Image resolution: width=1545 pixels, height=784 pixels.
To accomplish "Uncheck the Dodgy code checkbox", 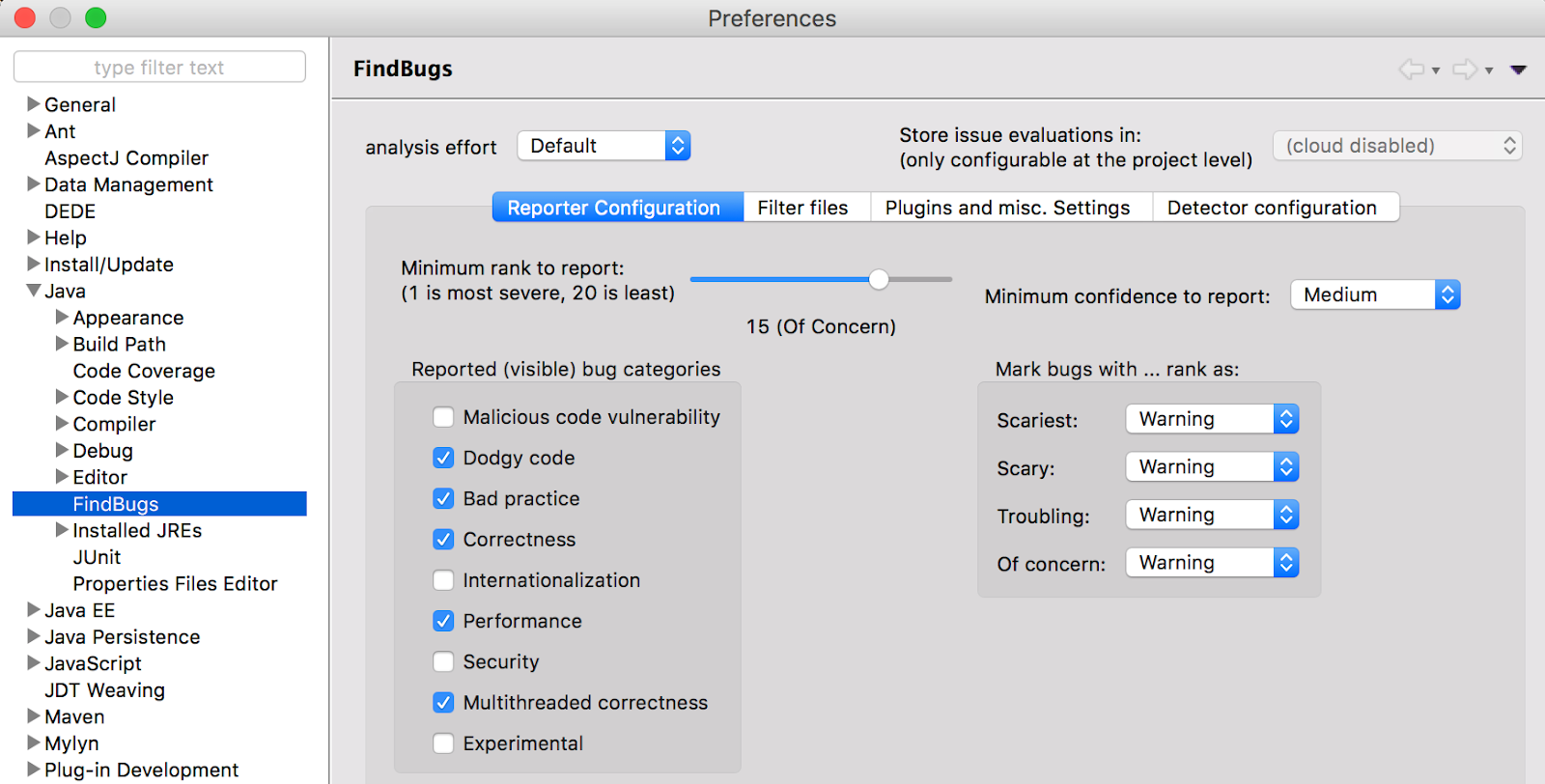I will pos(443,458).
